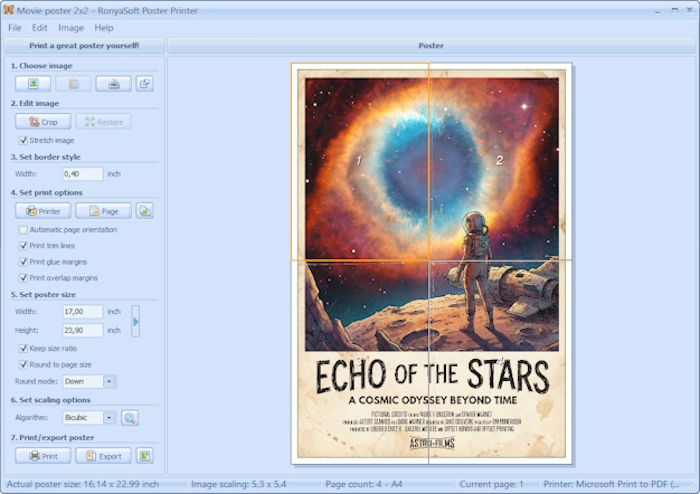Click the fourth Choose image icon button
The image size is (700, 494).
(145, 83)
